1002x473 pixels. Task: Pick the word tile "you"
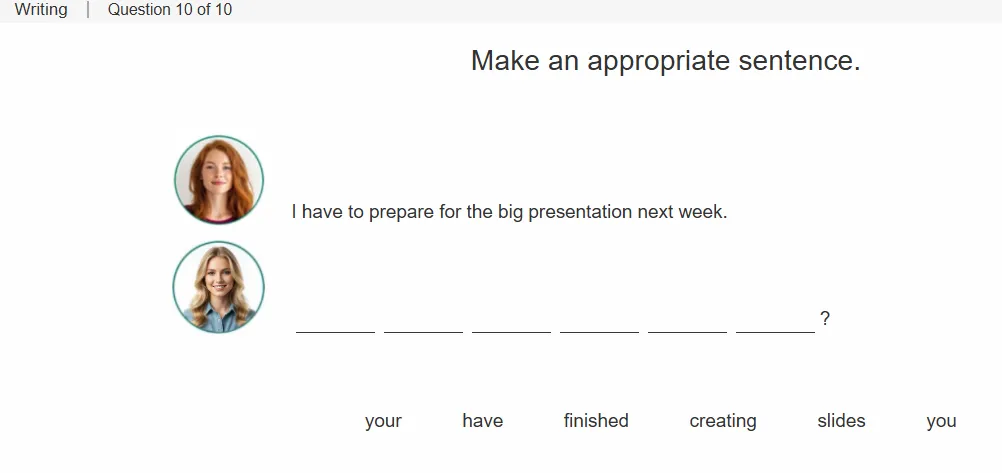(x=941, y=421)
